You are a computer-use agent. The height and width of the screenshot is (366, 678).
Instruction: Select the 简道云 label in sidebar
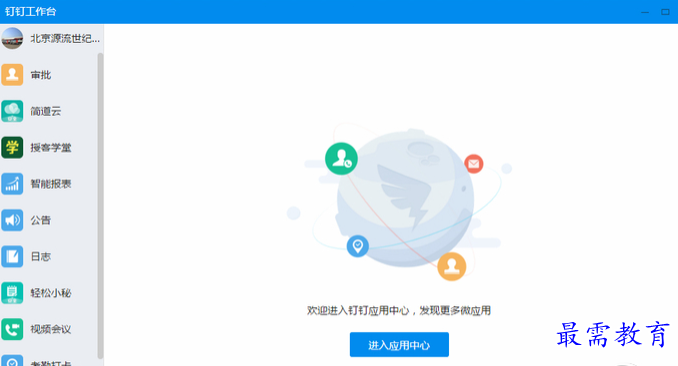[x=45, y=111]
